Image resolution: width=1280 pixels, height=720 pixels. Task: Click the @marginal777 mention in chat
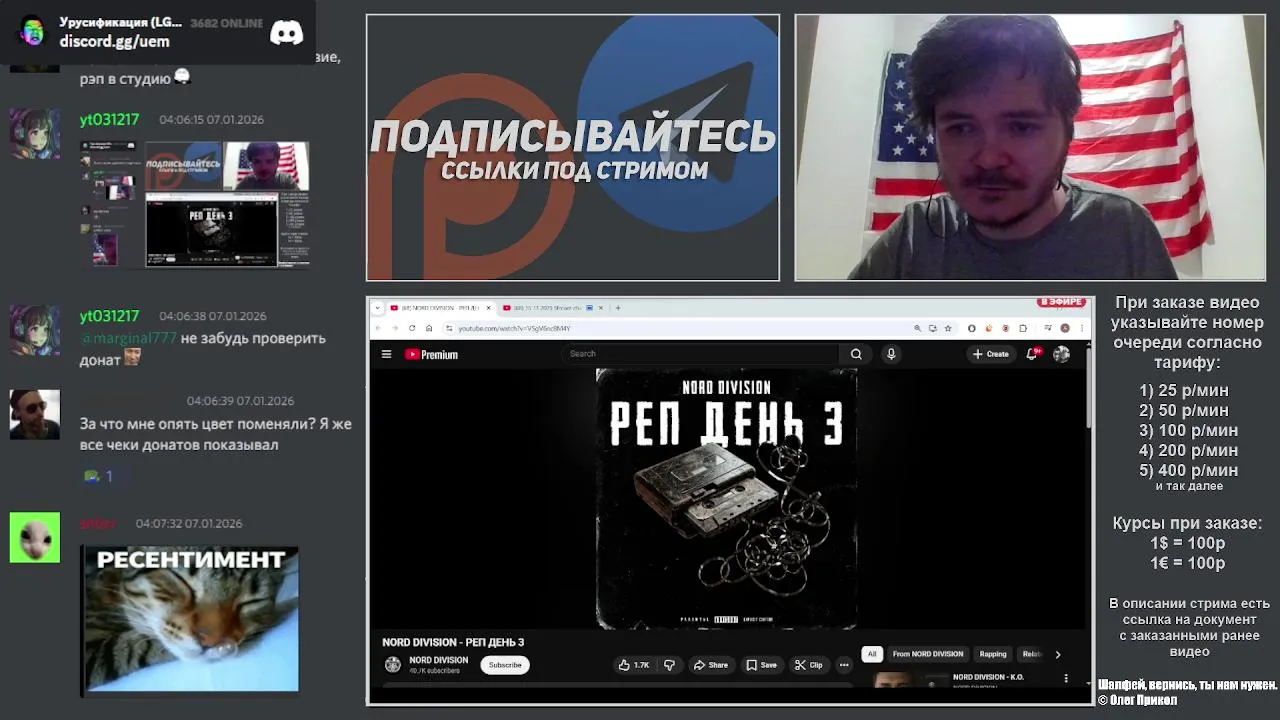(128, 338)
